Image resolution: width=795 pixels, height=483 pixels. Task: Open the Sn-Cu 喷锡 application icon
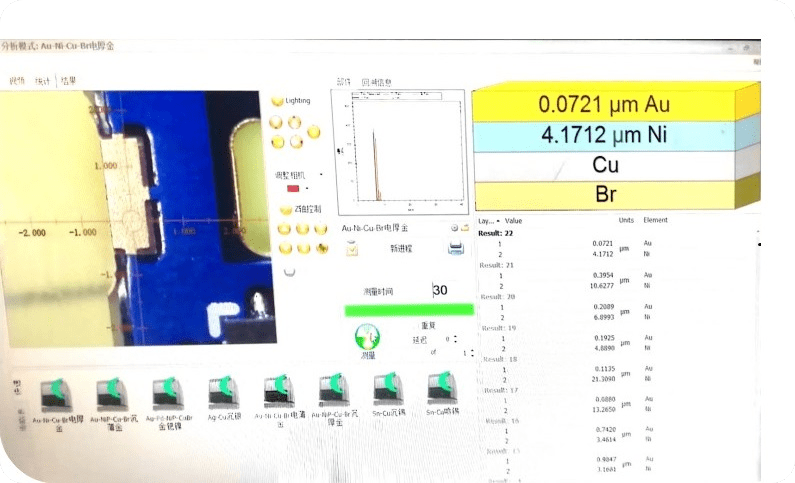coord(443,389)
